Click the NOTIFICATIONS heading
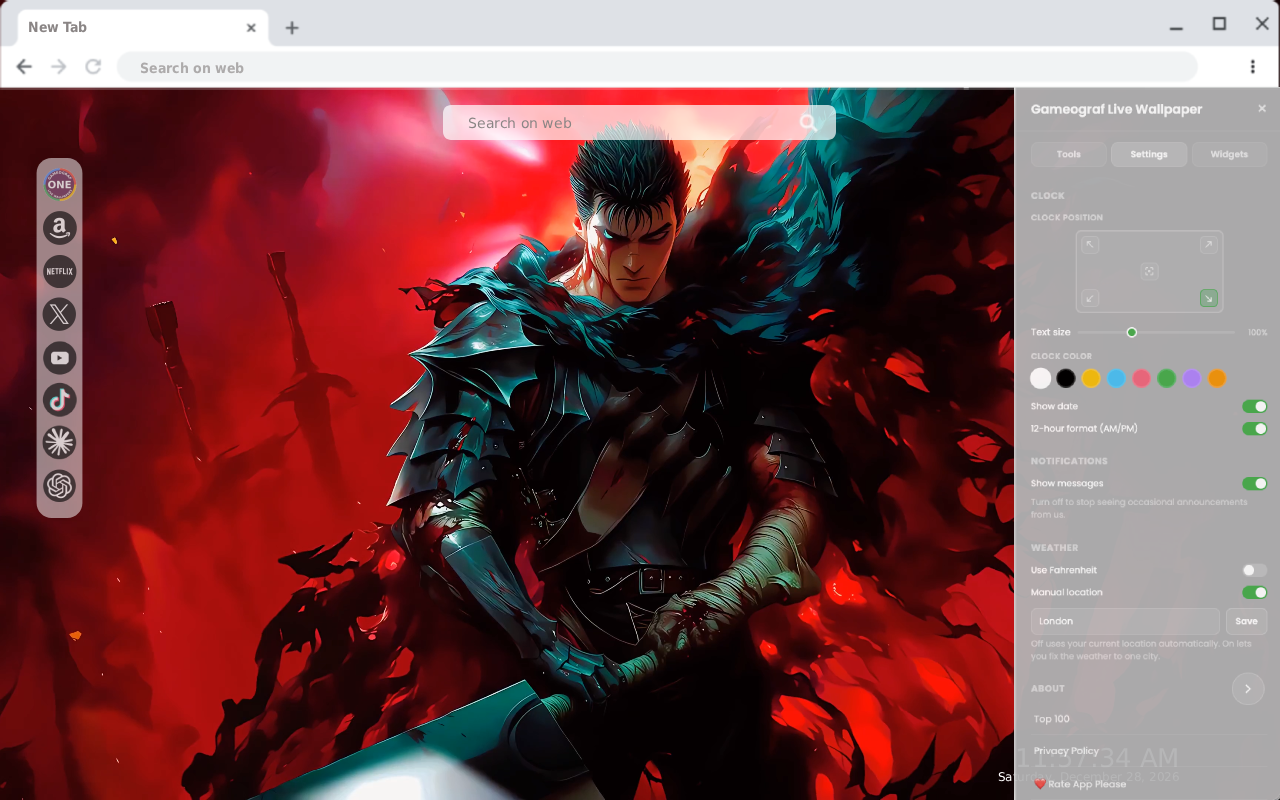The height and width of the screenshot is (800, 1280). coord(1069,461)
